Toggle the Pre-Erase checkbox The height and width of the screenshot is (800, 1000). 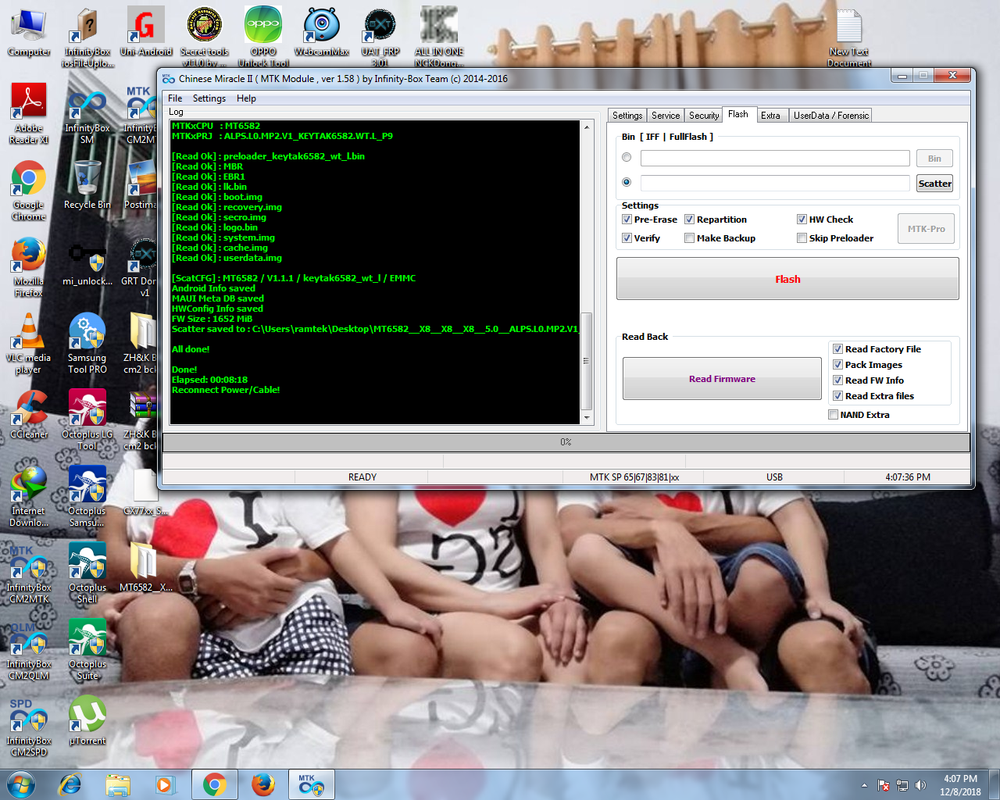click(627, 219)
